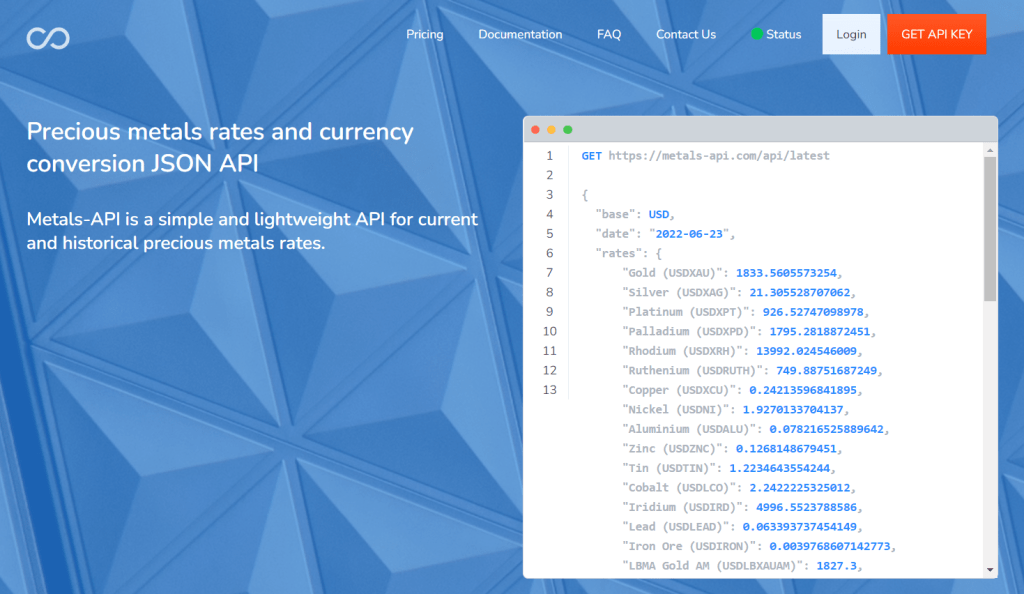Screen dimensions: 1024x594
Task: Open the Contact Us page
Action: click(686, 35)
